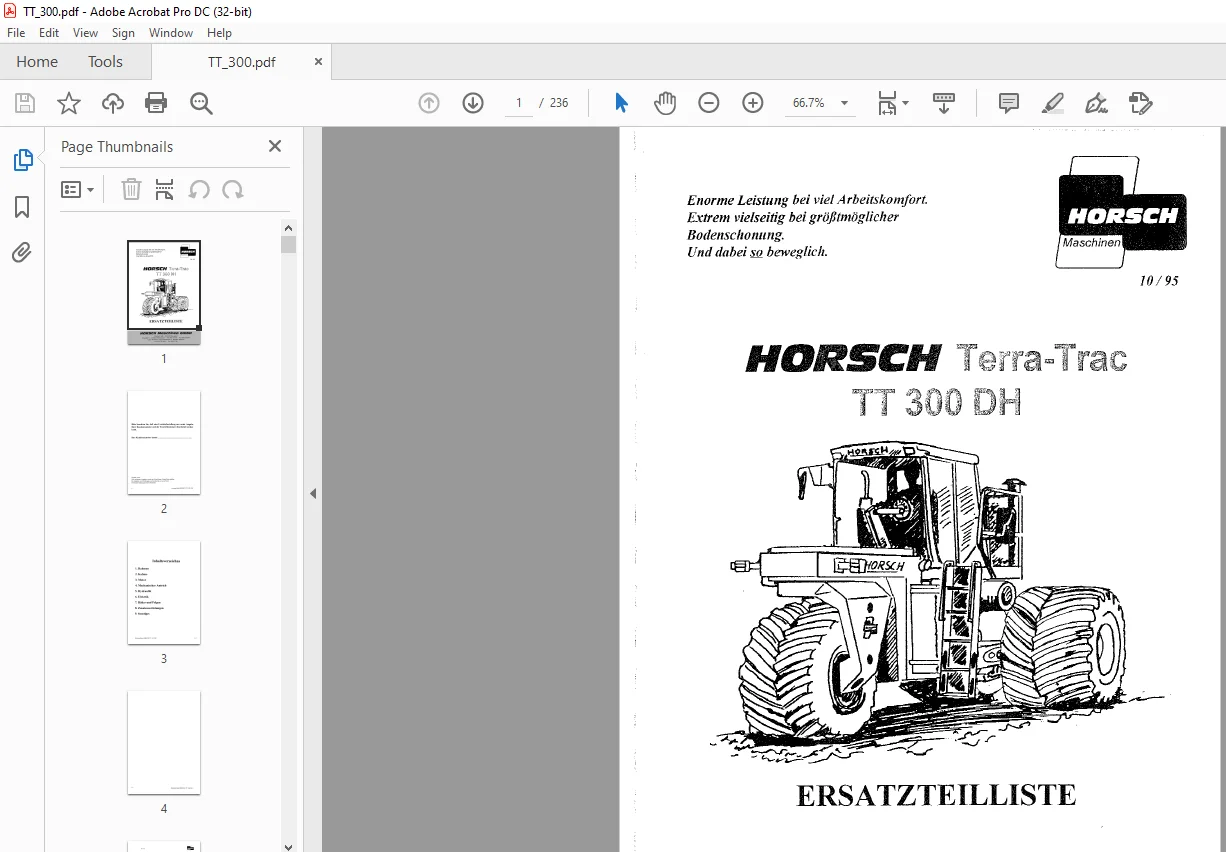Click the TT 300 DH title text
Screen dimensions: 1226x852
point(937,402)
